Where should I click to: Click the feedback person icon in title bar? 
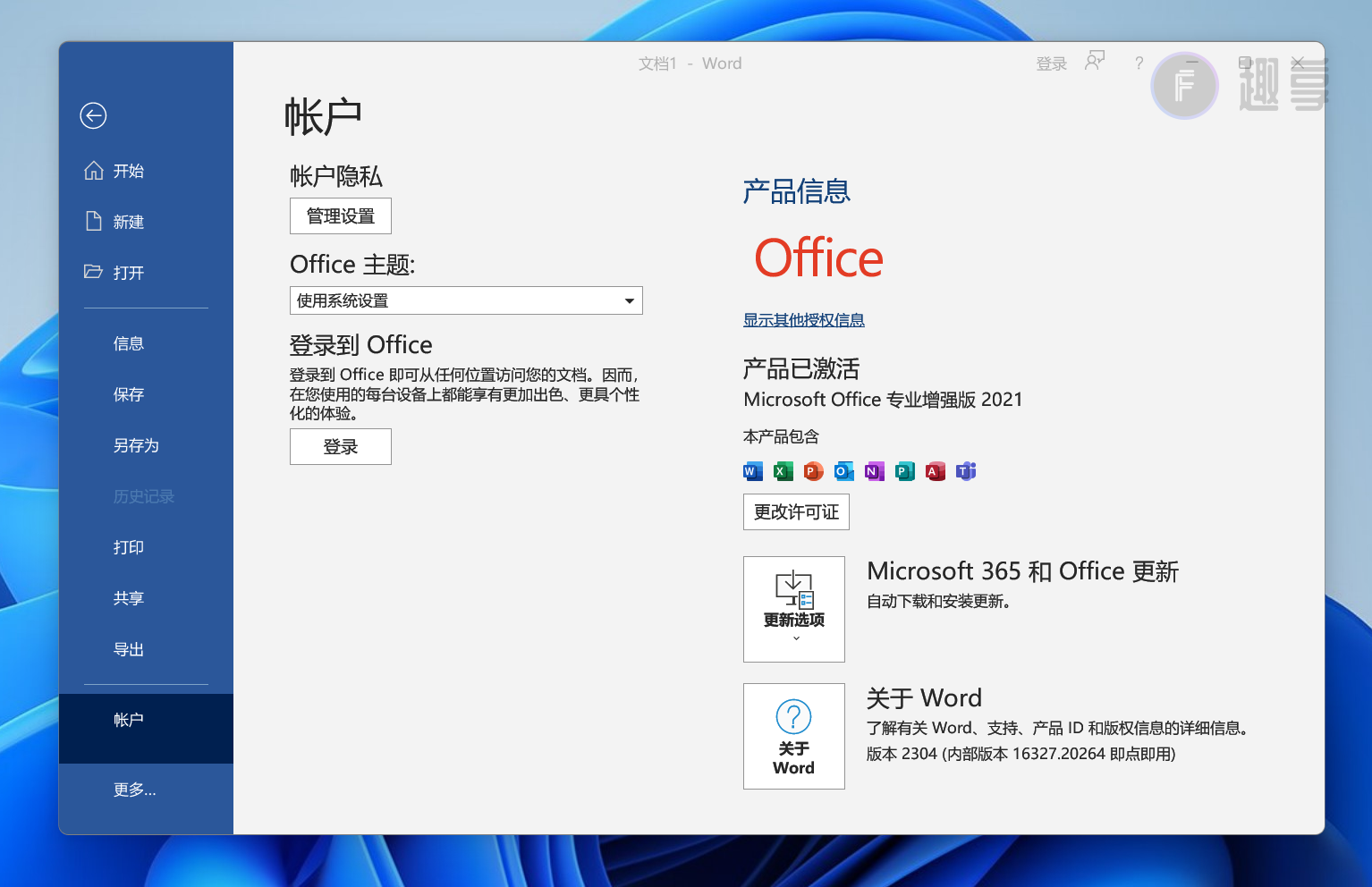click(1095, 61)
